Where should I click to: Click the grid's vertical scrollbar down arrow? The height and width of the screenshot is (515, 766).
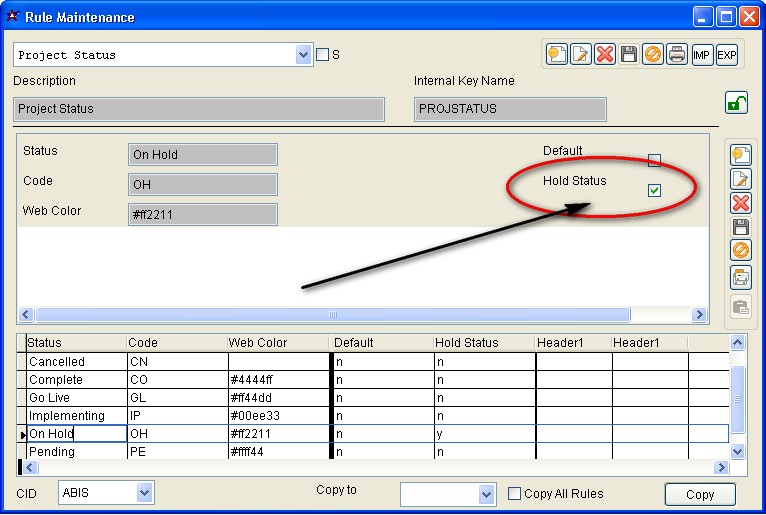point(738,451)
